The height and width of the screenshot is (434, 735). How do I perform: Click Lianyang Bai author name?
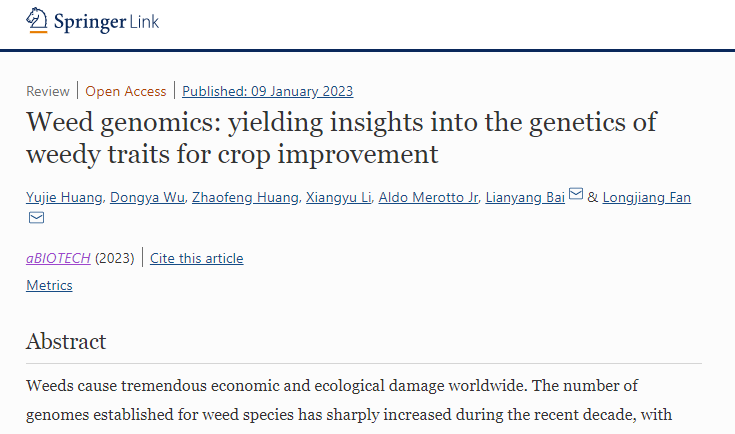(525, 198)
